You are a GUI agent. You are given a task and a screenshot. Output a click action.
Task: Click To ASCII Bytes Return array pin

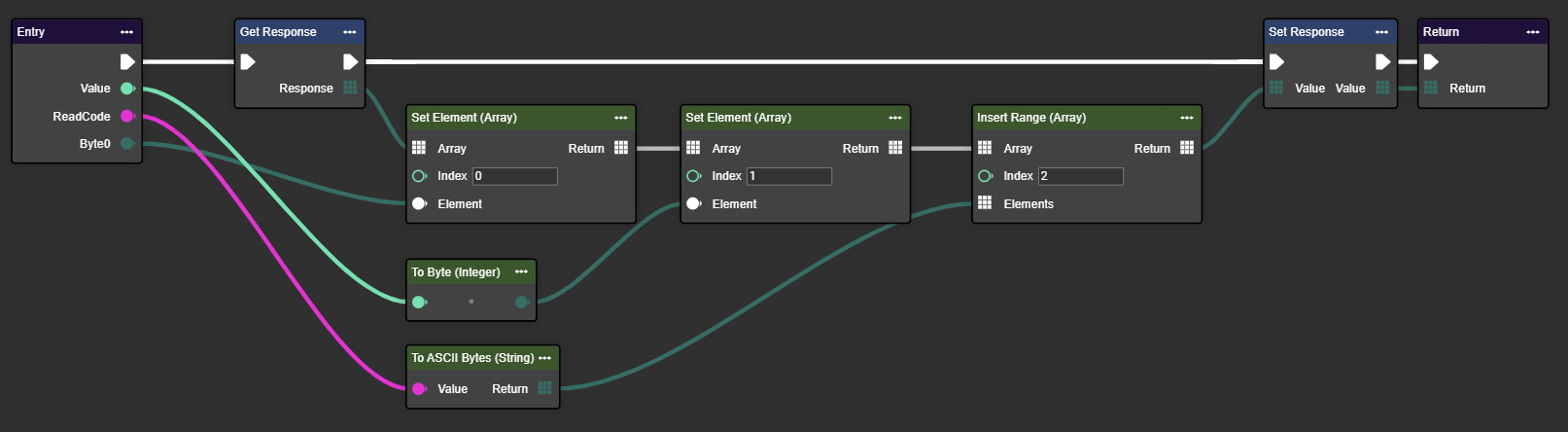point(544,388)
